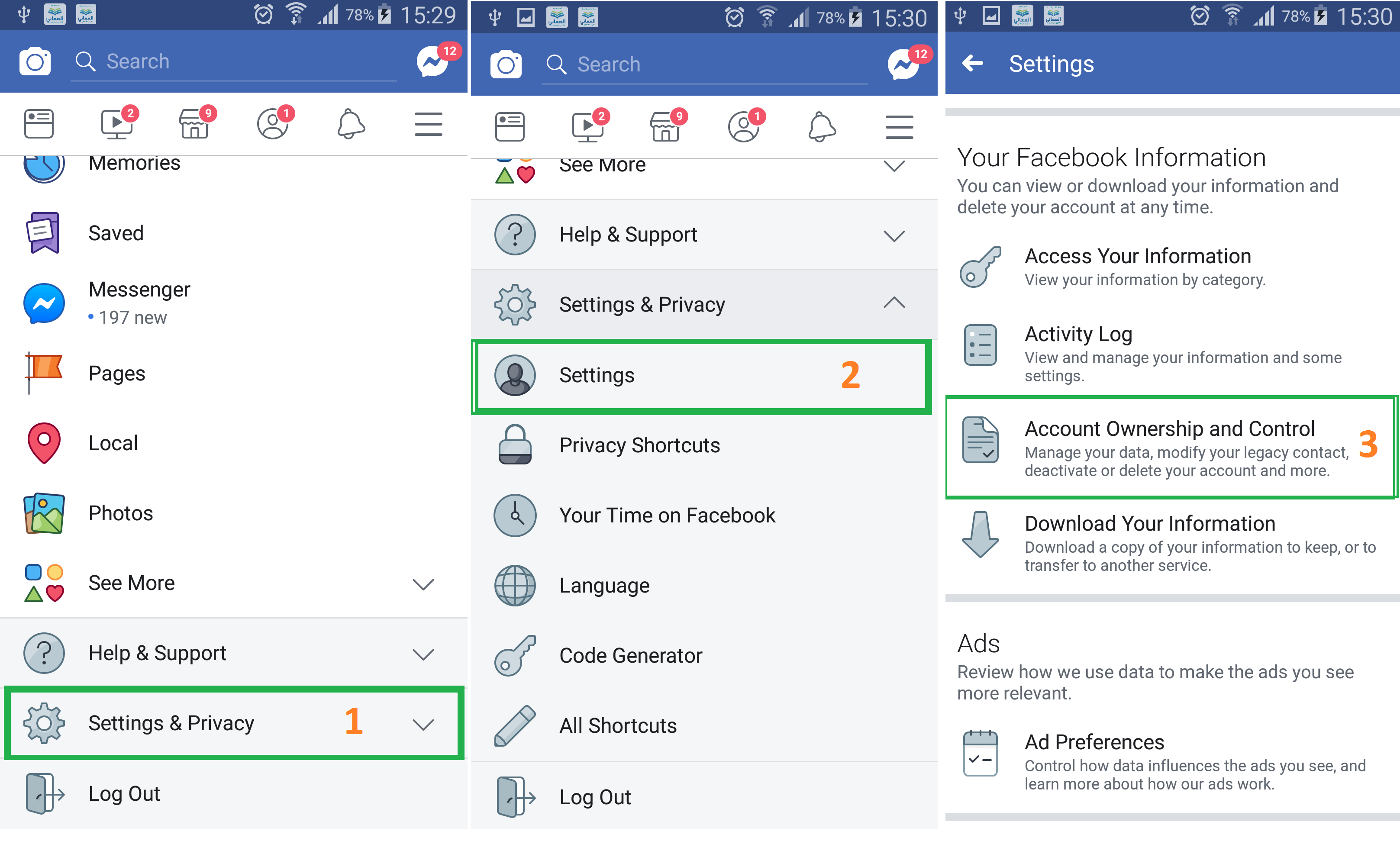
Task: Open profile icon with badge in middle screen
Action: click(x=744, y=127)
